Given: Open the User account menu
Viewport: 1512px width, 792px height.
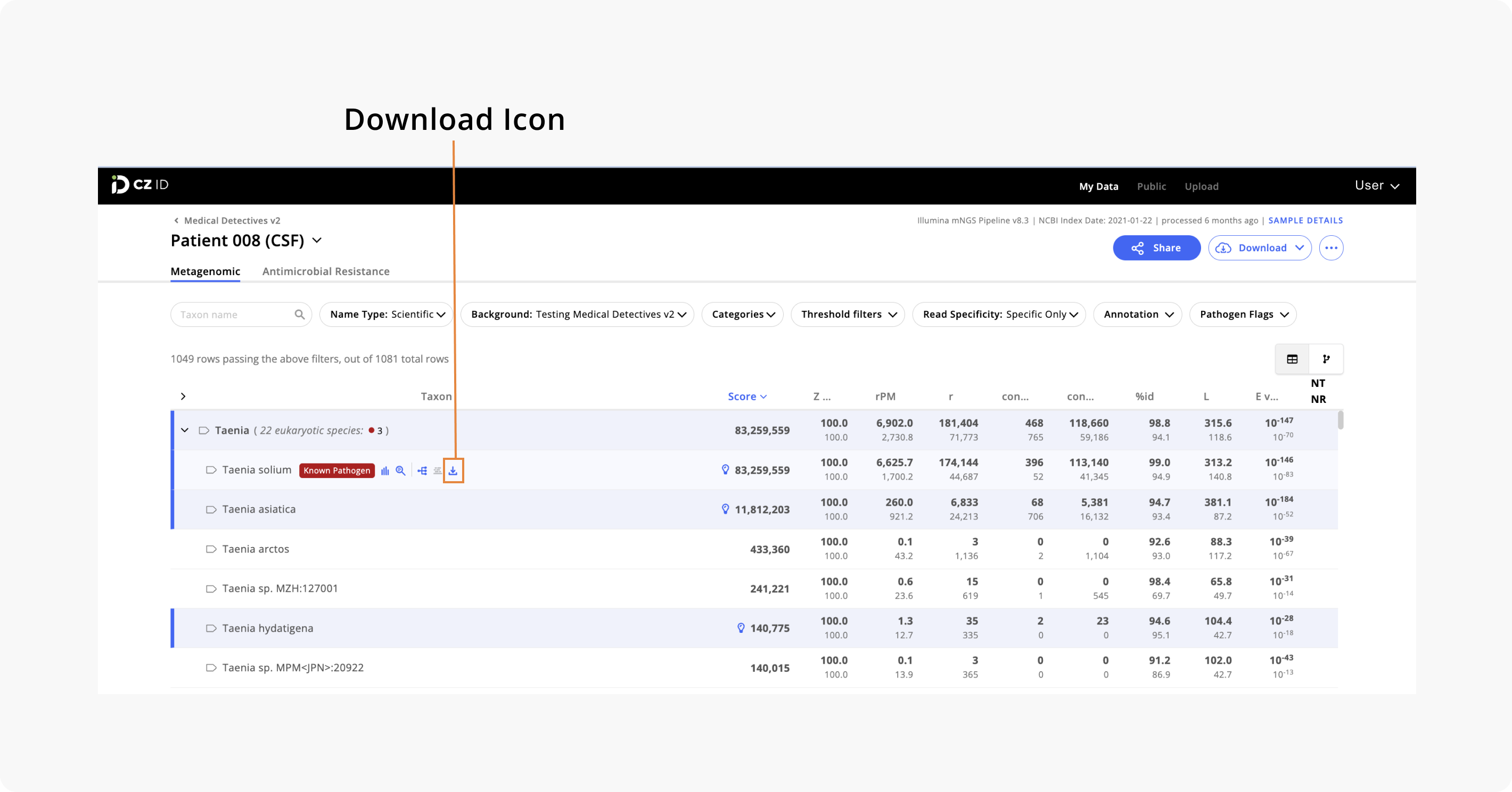Looking at the screenshot, I should (1377, 185).
